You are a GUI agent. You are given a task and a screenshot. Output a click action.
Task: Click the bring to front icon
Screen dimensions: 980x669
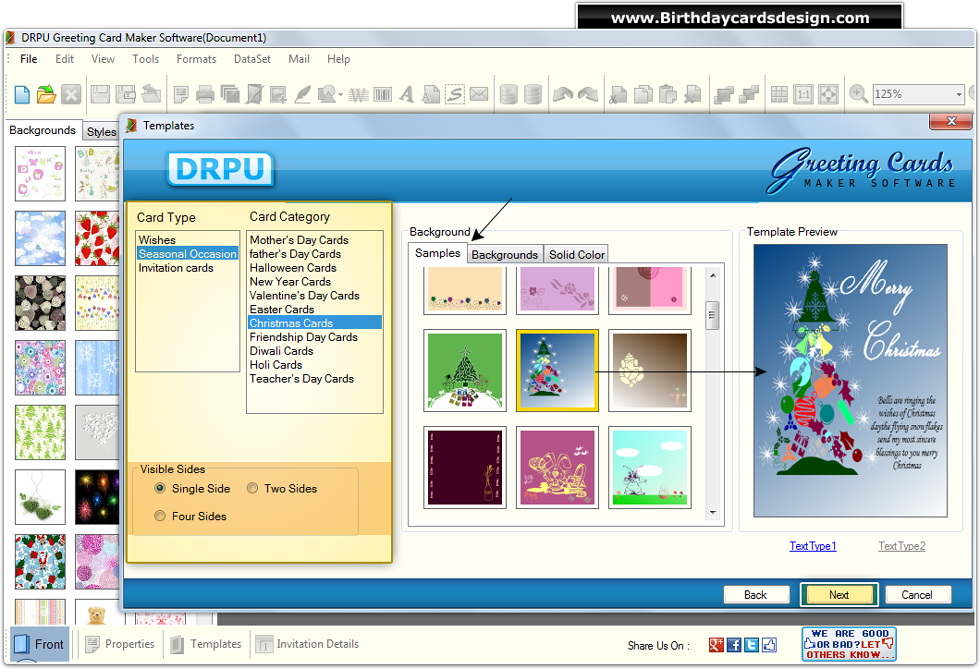coord(724,94)
